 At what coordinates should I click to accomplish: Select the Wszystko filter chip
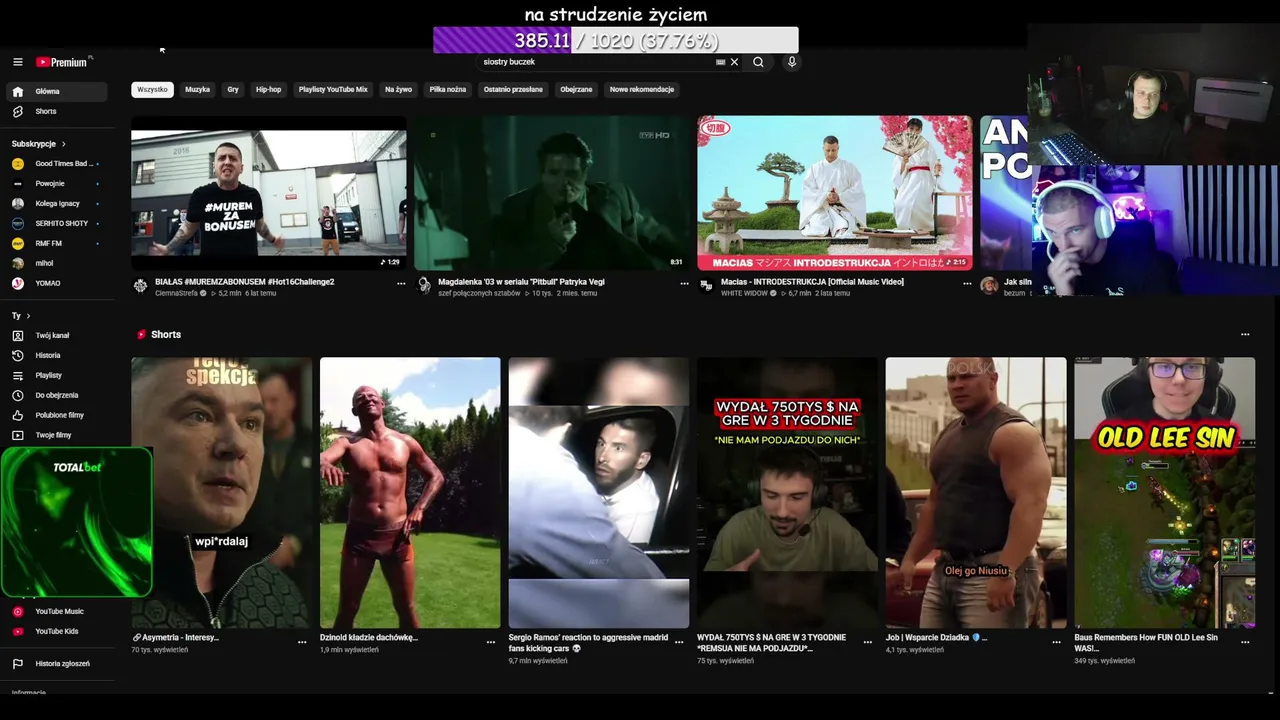point(152,89)
